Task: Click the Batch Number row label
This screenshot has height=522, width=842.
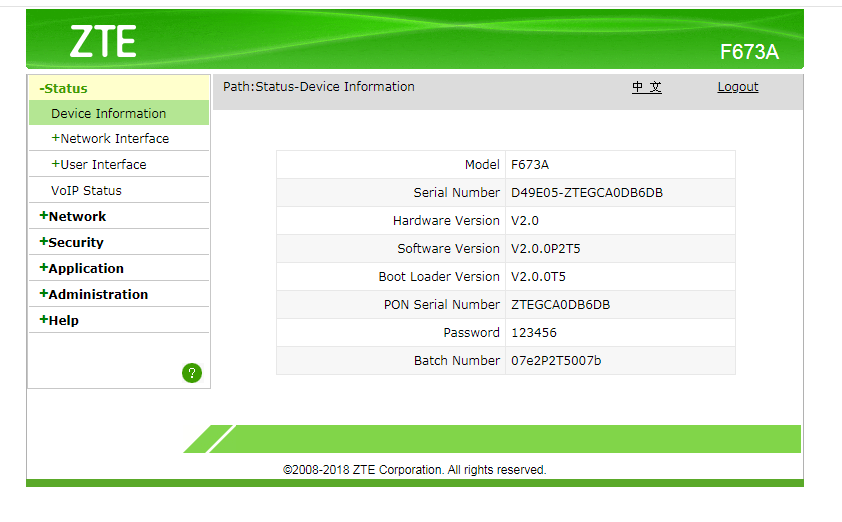Action: [x=456, y=360]
